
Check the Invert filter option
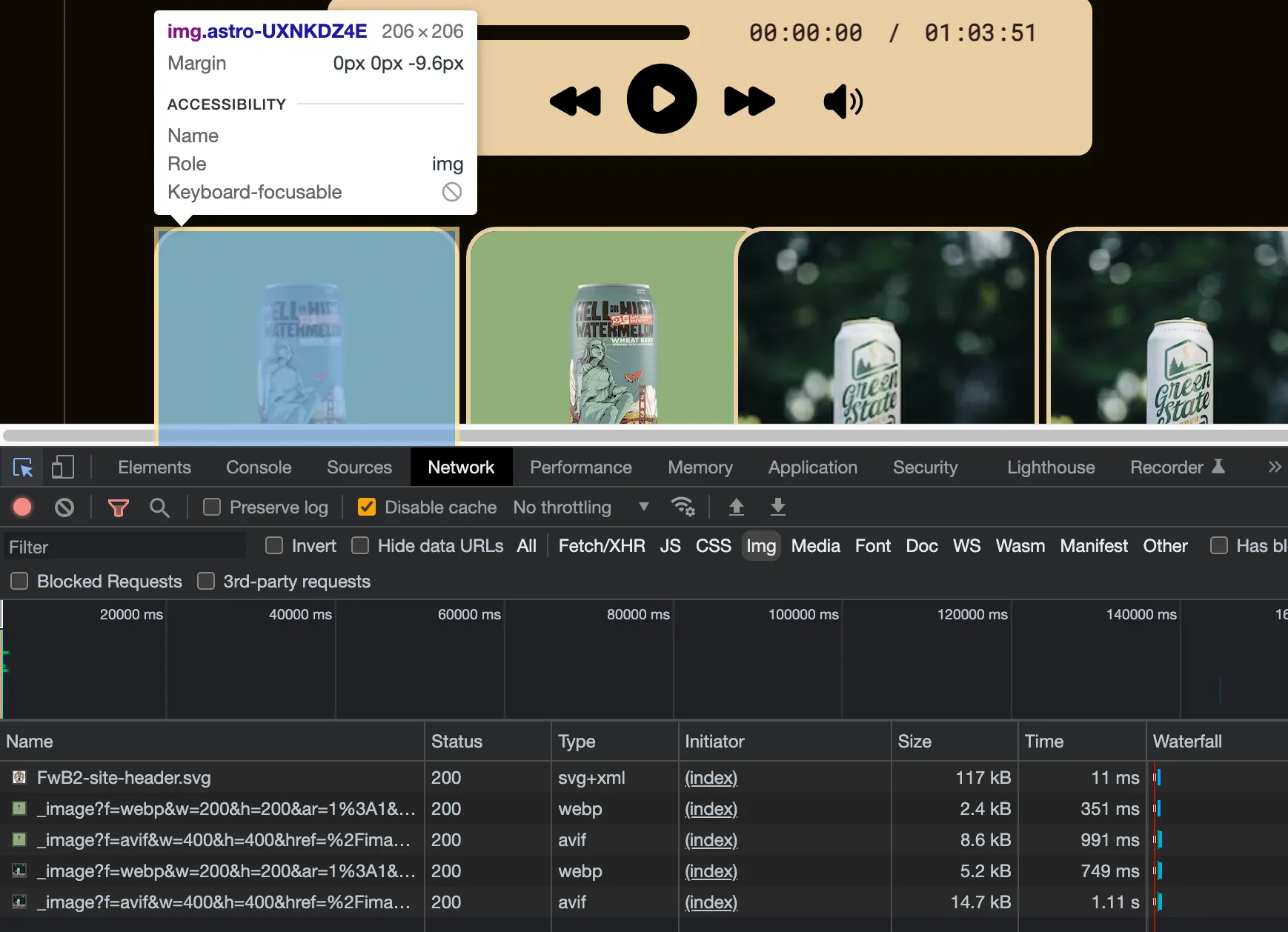point(273,545)
